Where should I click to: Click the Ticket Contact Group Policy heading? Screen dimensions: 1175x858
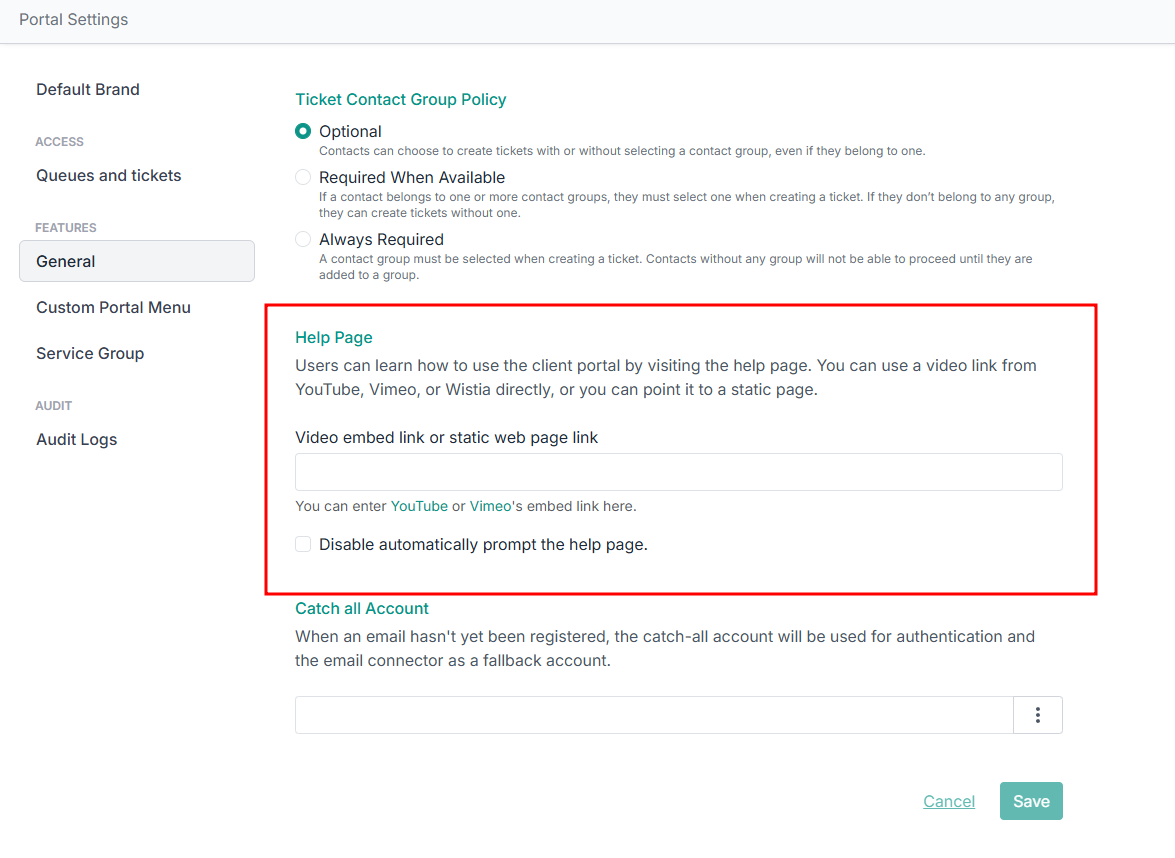tap(401, 99)
